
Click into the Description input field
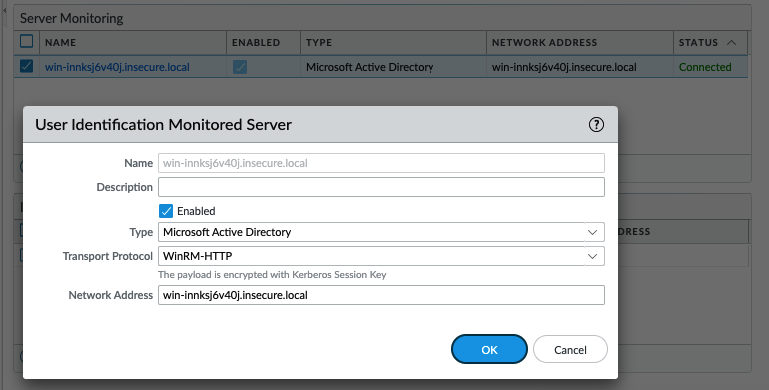381,187
